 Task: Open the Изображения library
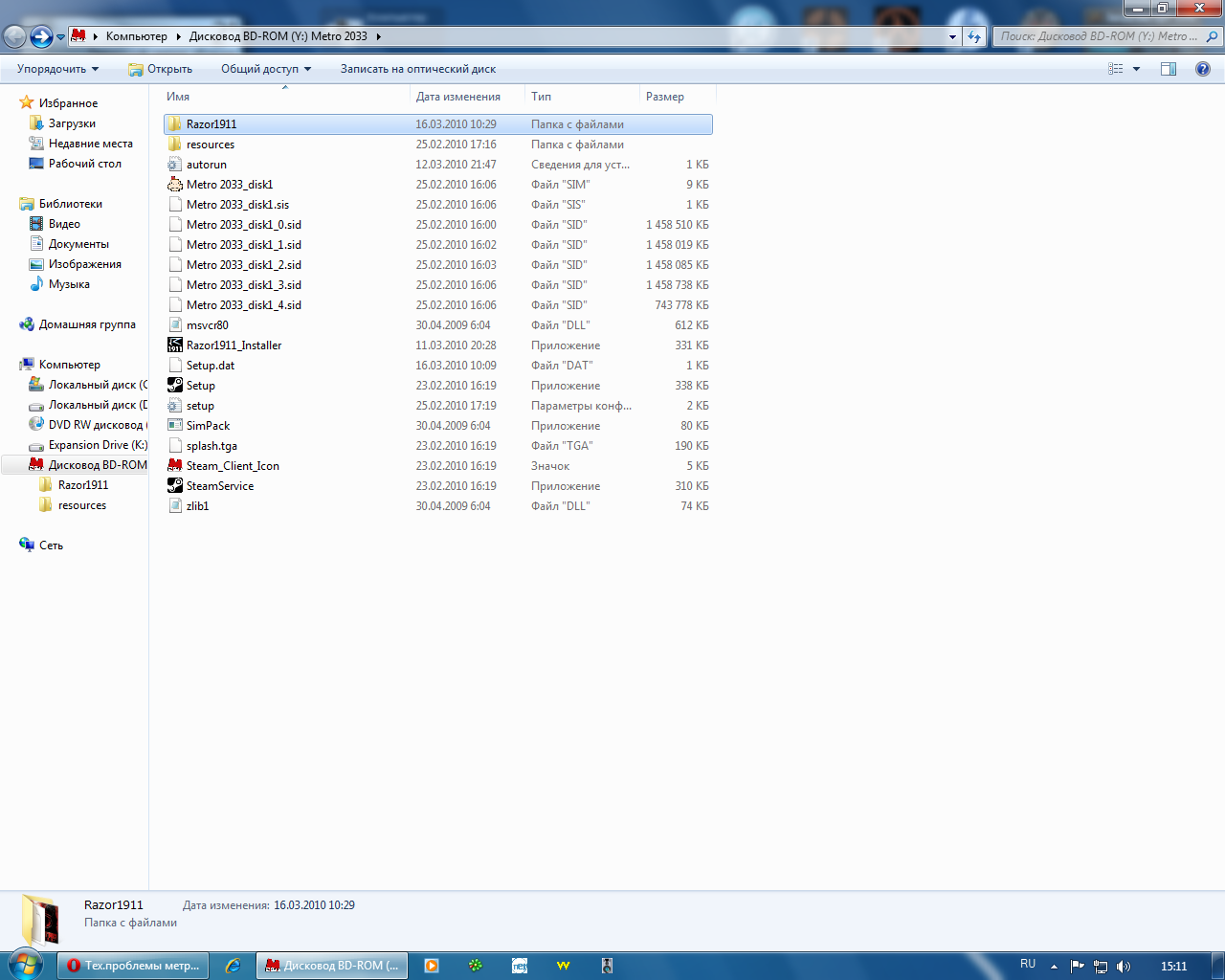[x=84, y=264]
